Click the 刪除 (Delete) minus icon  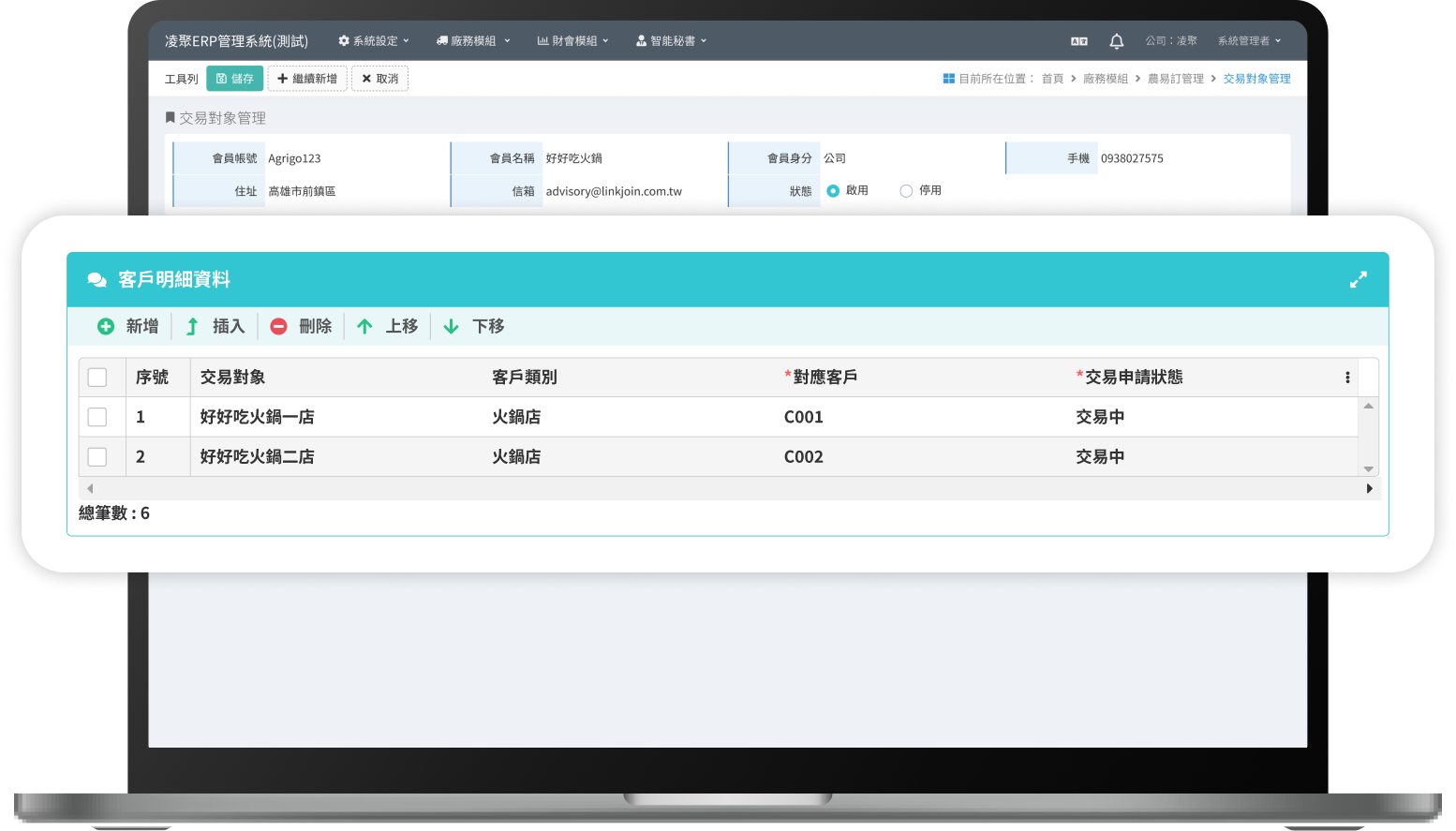point(278,326)
